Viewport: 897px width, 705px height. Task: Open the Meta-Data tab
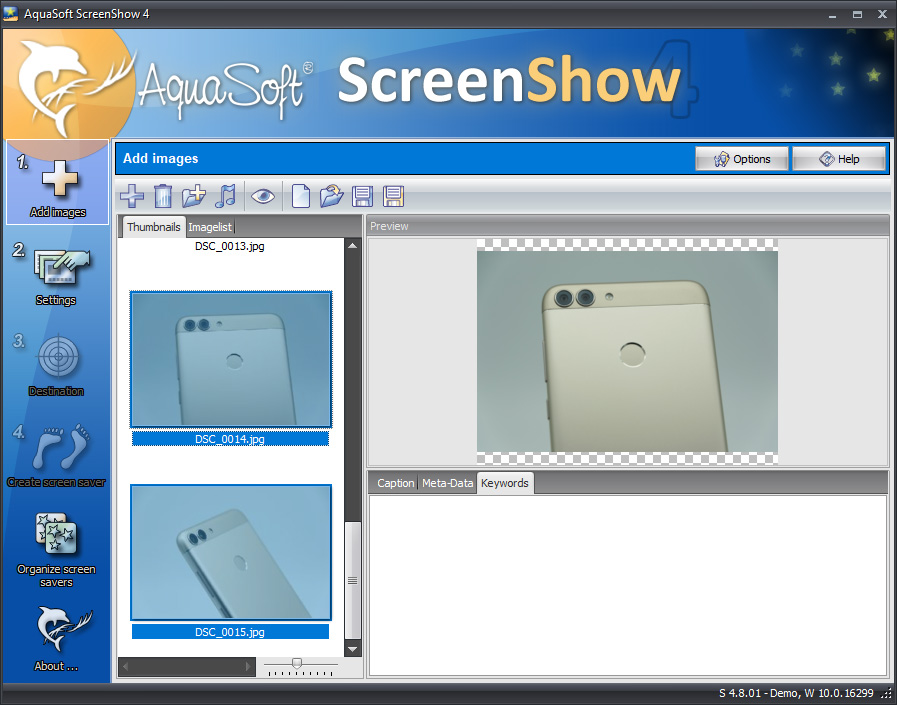coord(447,483)
